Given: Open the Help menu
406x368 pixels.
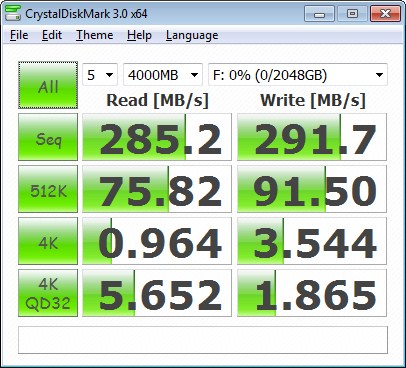Looking at the screenshot, I should point(139,35).
